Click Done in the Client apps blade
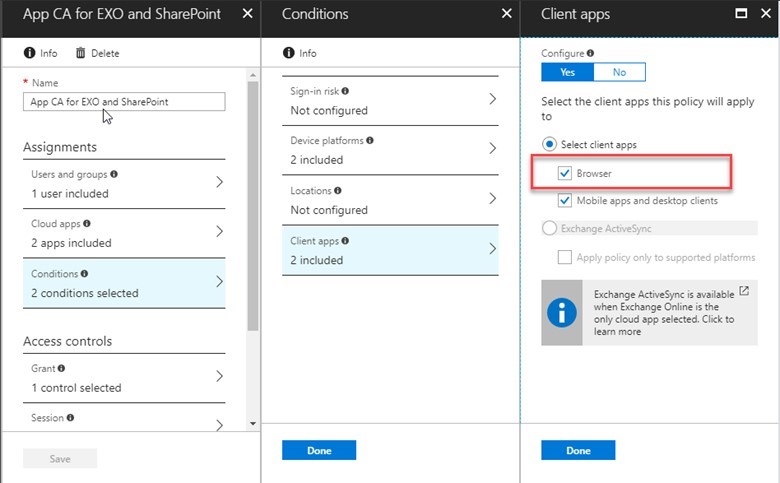This screenshot has width=780, height=483. point(578,450)
